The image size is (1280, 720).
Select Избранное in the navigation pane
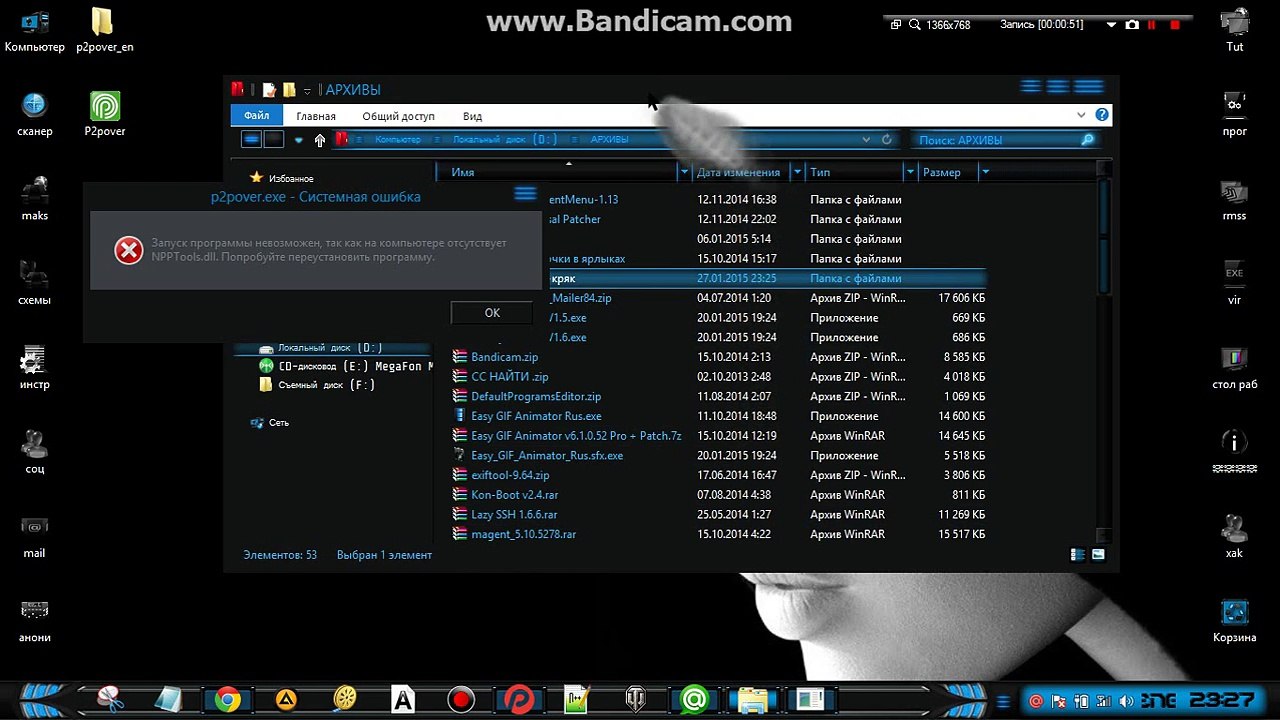click(282, 178)
